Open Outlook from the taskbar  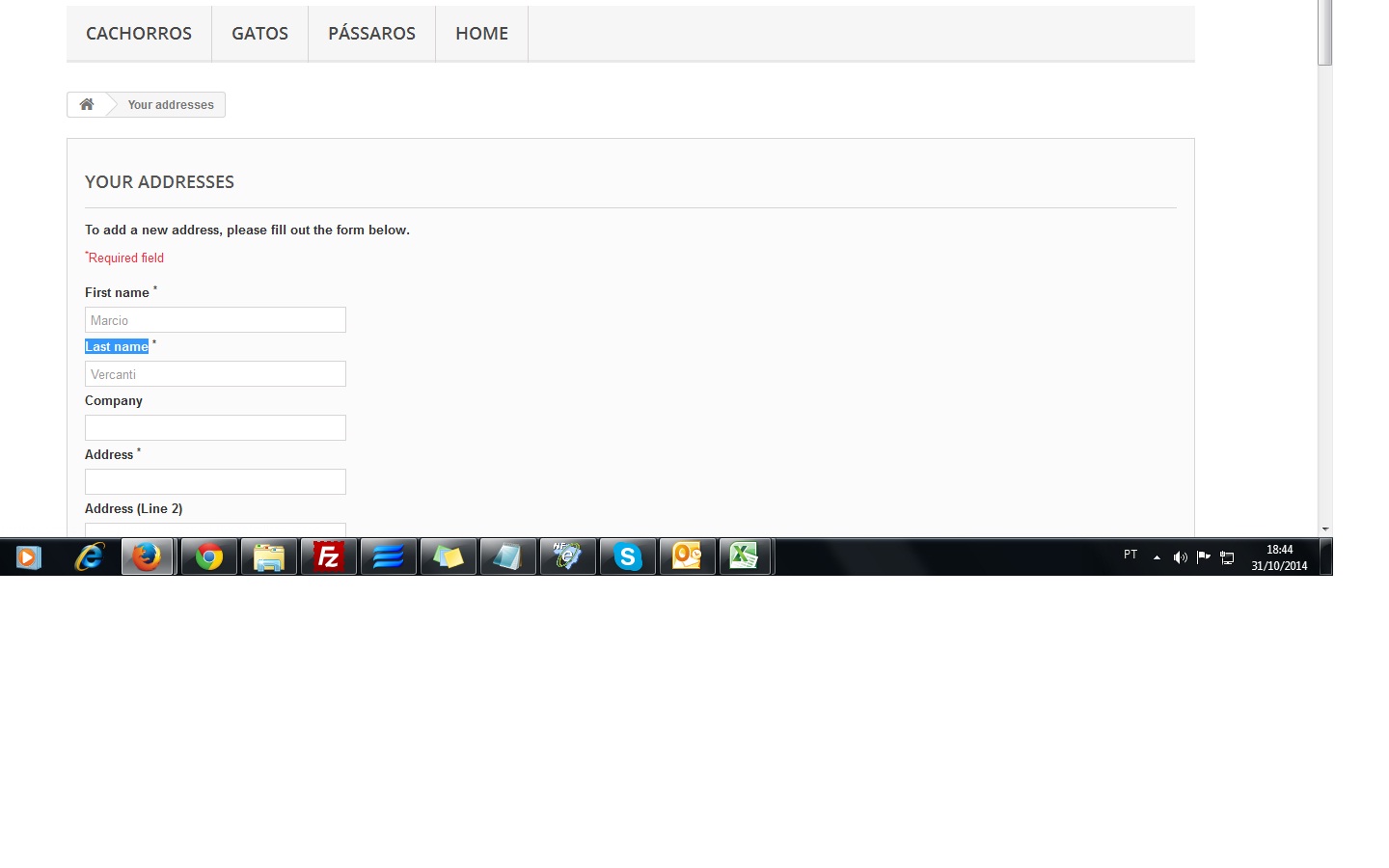coord(688,557)
